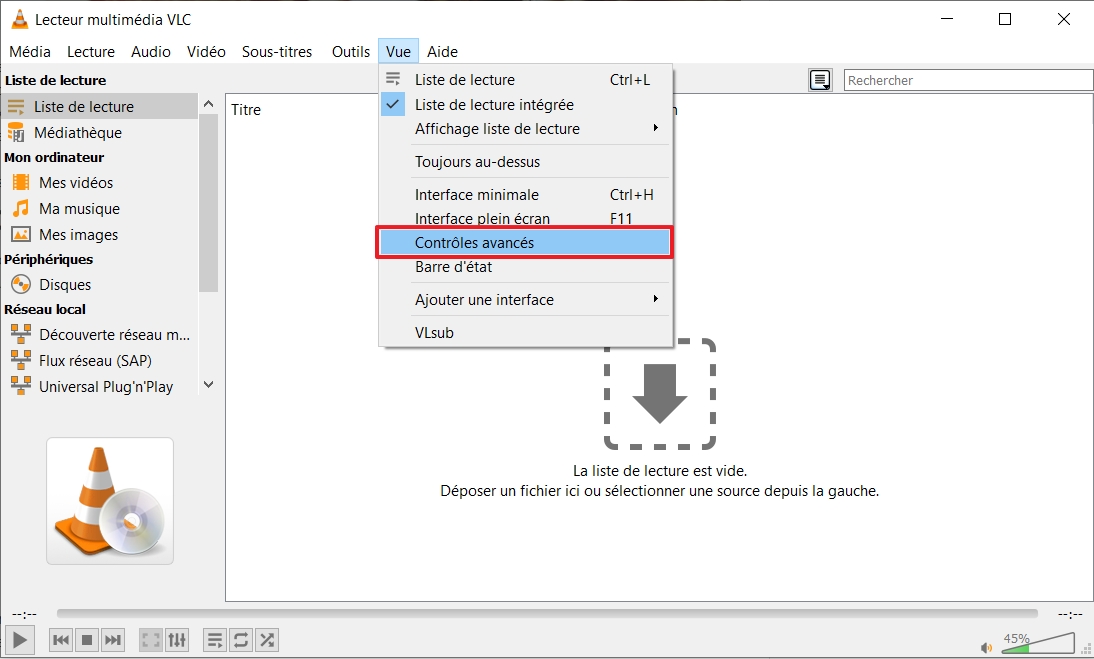Click the Universal Plug'n'Play network icon
1094x659 pixels.
coord(21,386)
